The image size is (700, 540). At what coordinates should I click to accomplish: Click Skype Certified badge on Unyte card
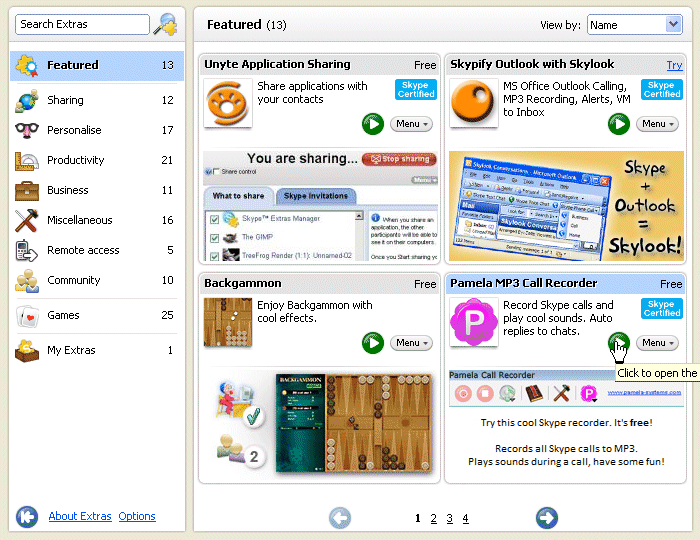(x=416, y=89)
